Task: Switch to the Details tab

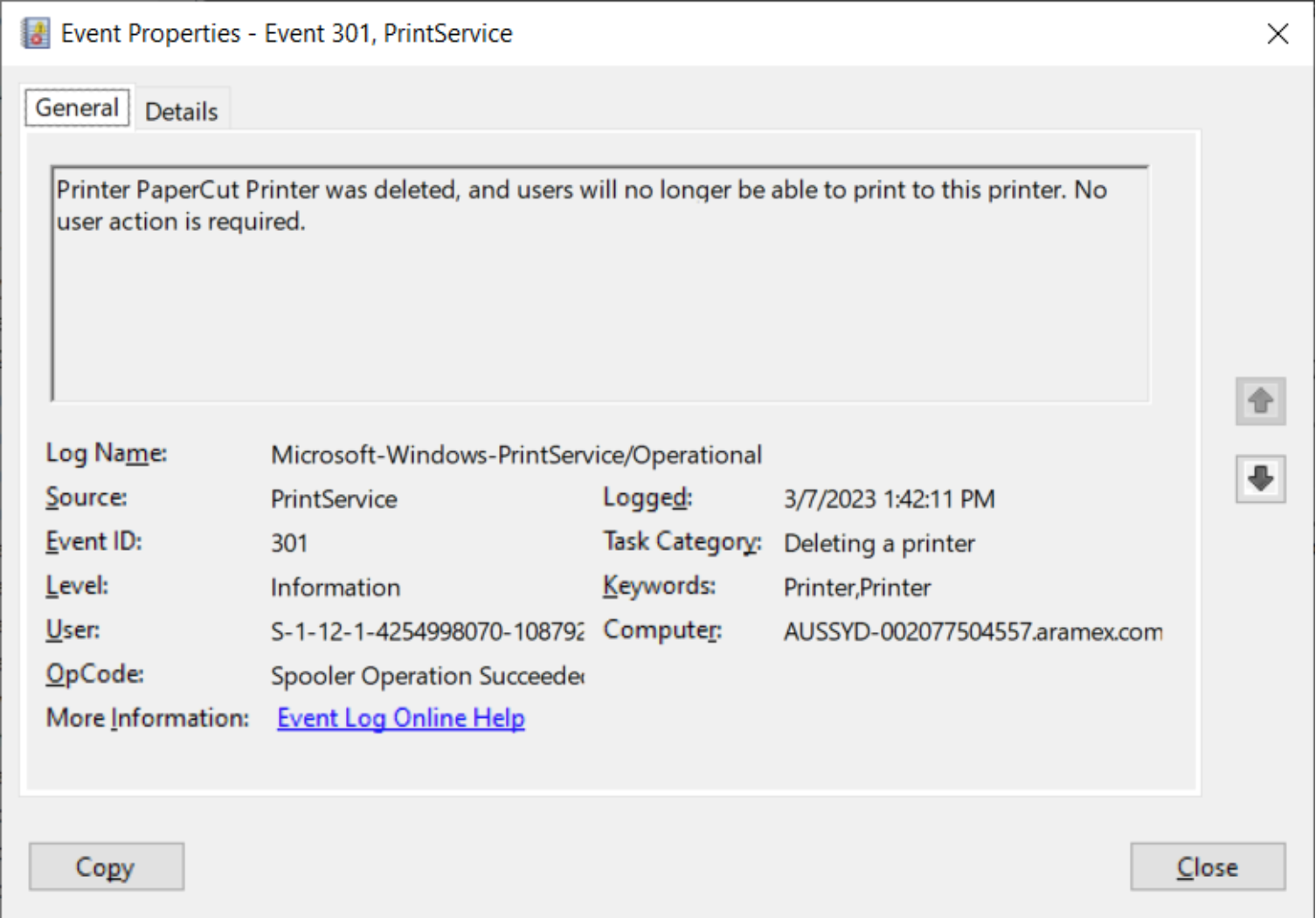Action: click(181, 111)
